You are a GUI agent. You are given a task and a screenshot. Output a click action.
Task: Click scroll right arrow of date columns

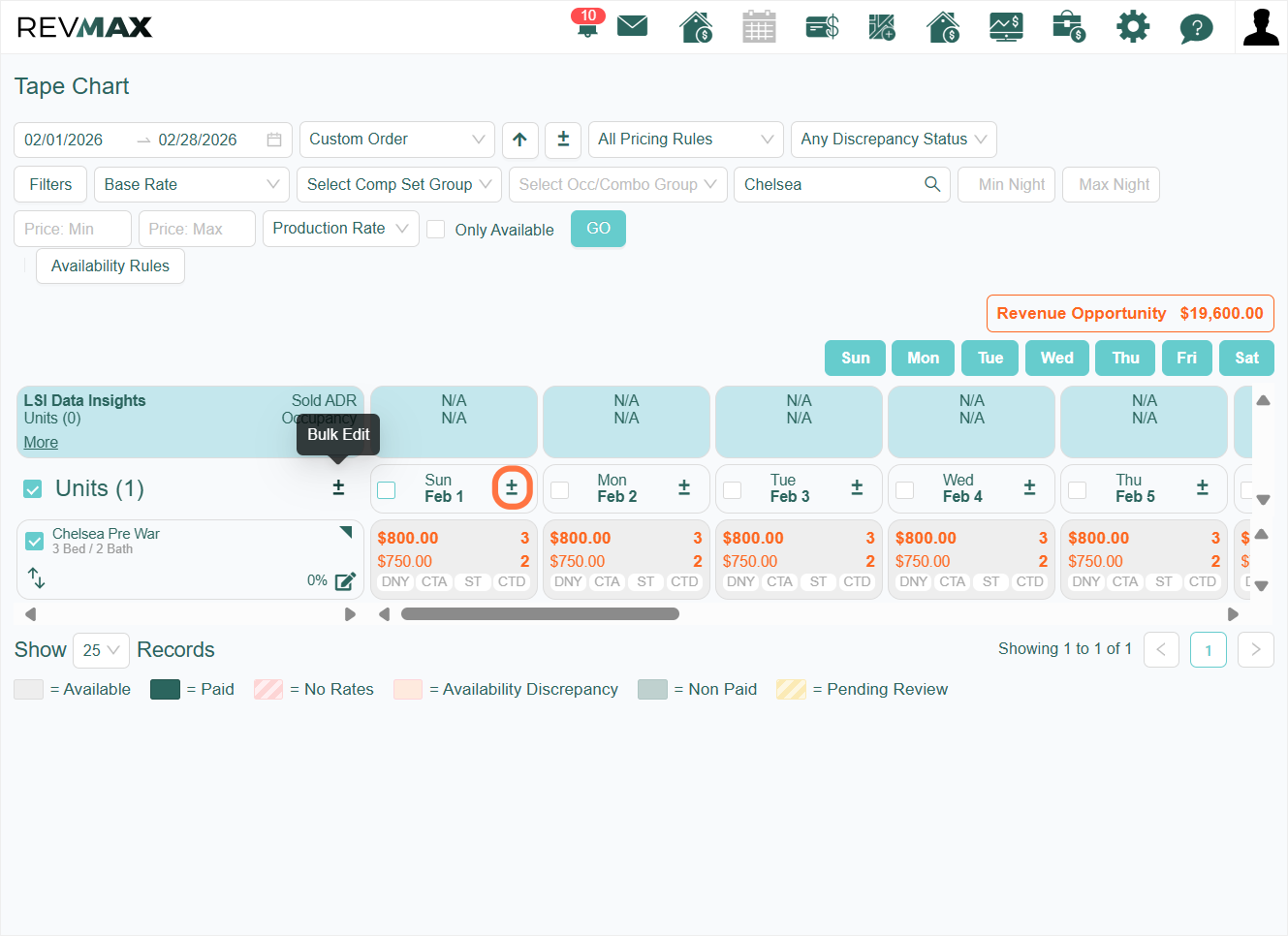coord(1233,614)
